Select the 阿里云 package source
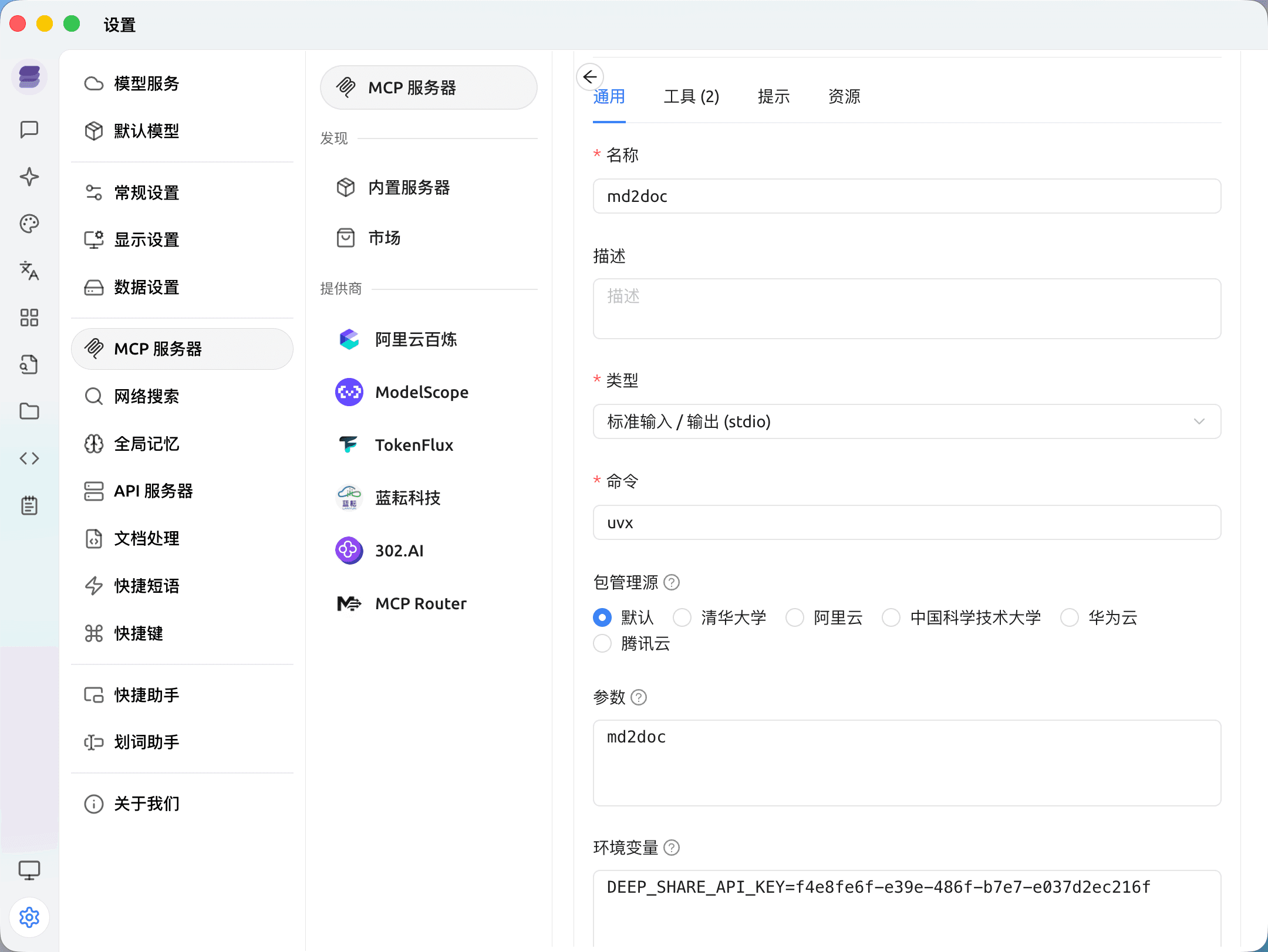Screen dimensions: 1268x952 tap(795, 617)
